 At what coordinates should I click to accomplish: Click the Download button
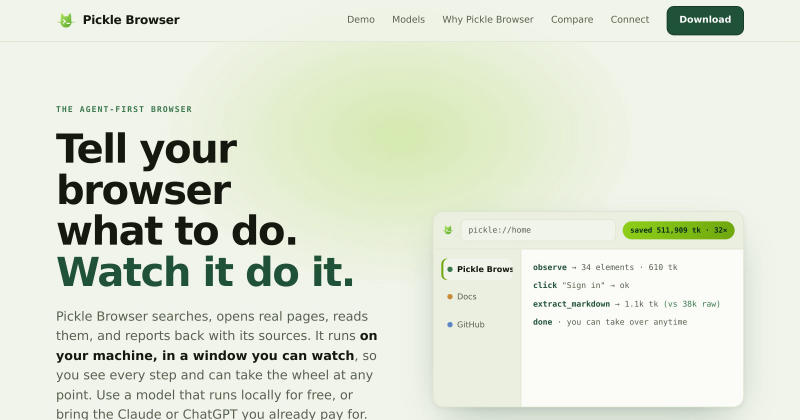tap(705, 20)
